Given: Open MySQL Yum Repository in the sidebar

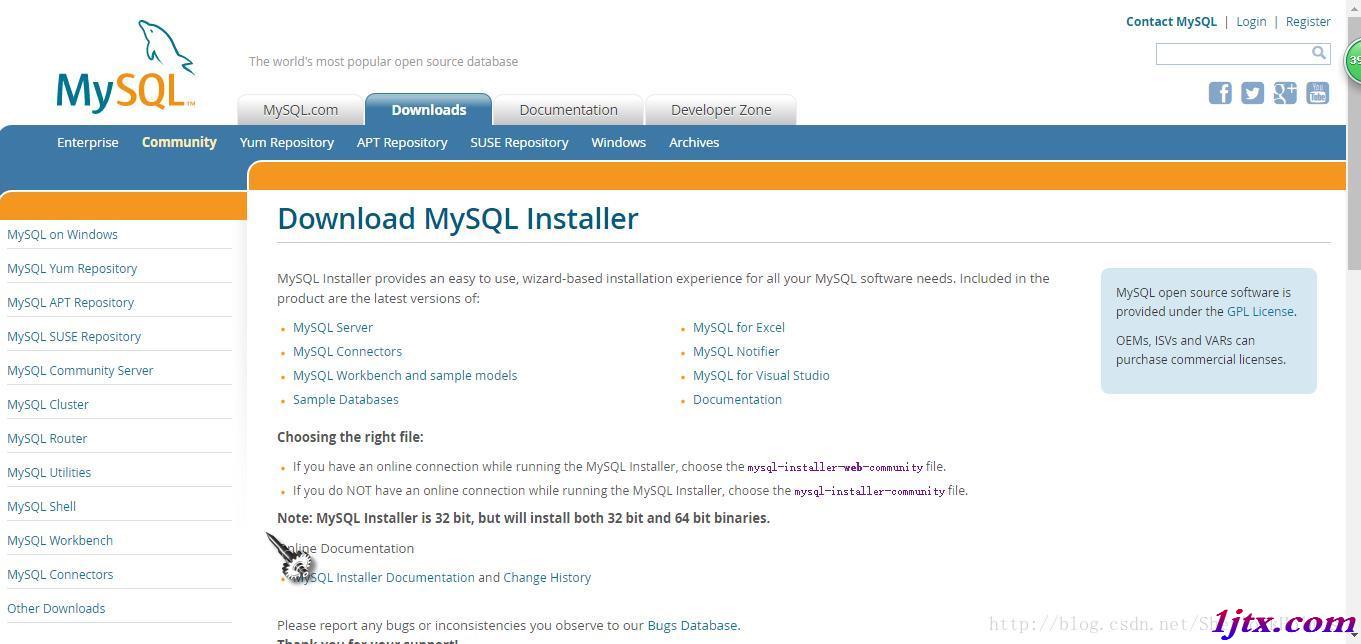Looking at the screenshot, I should (x=72, y=268).
